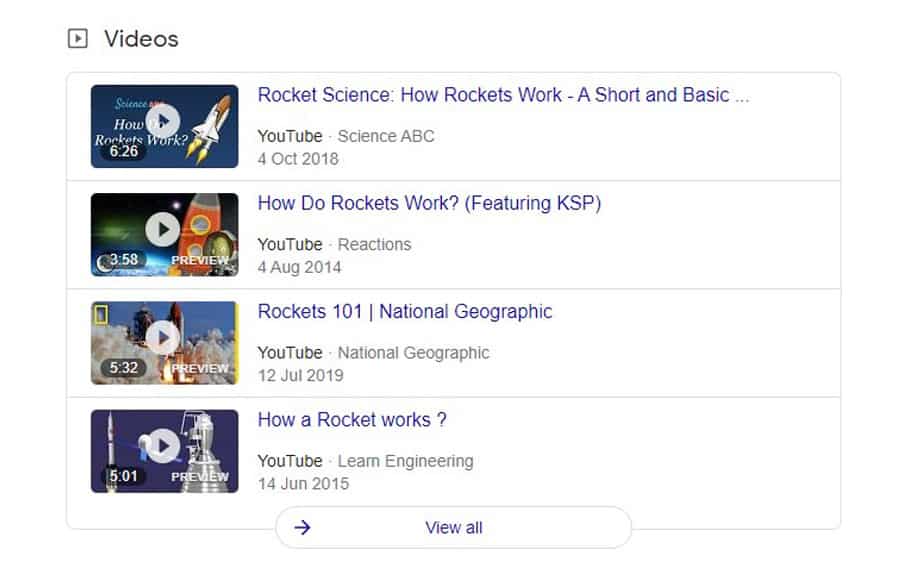Play the Rockets 101 video
This screenshot has height=573, width=916.
pos(163,337)
